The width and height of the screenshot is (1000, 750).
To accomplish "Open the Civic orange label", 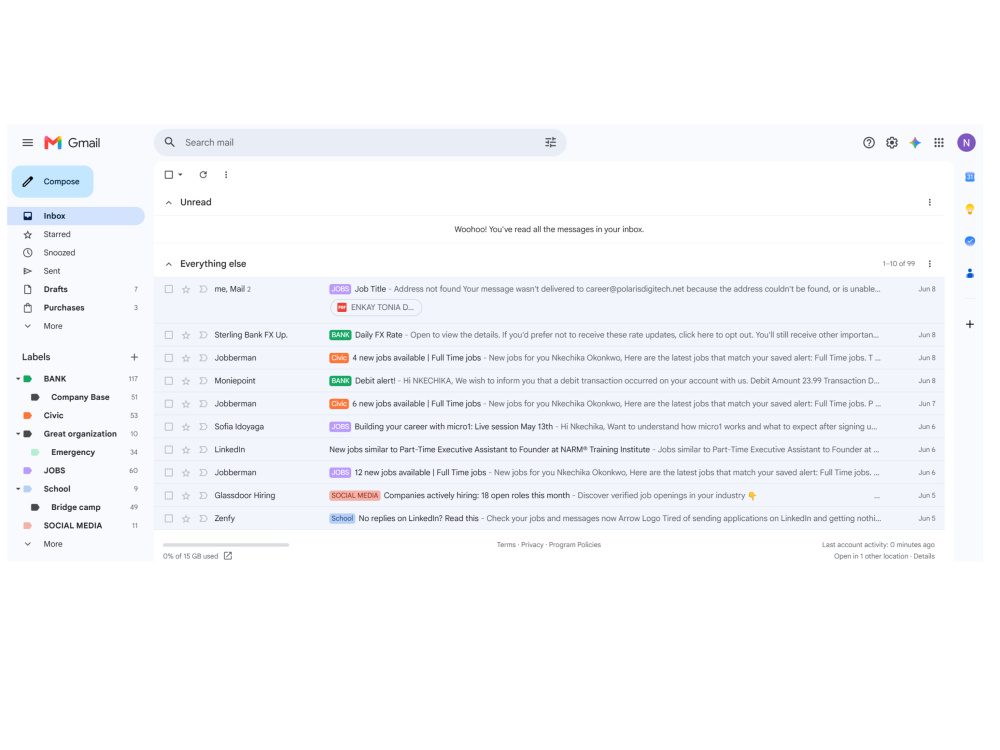I will tap(76, 416).
